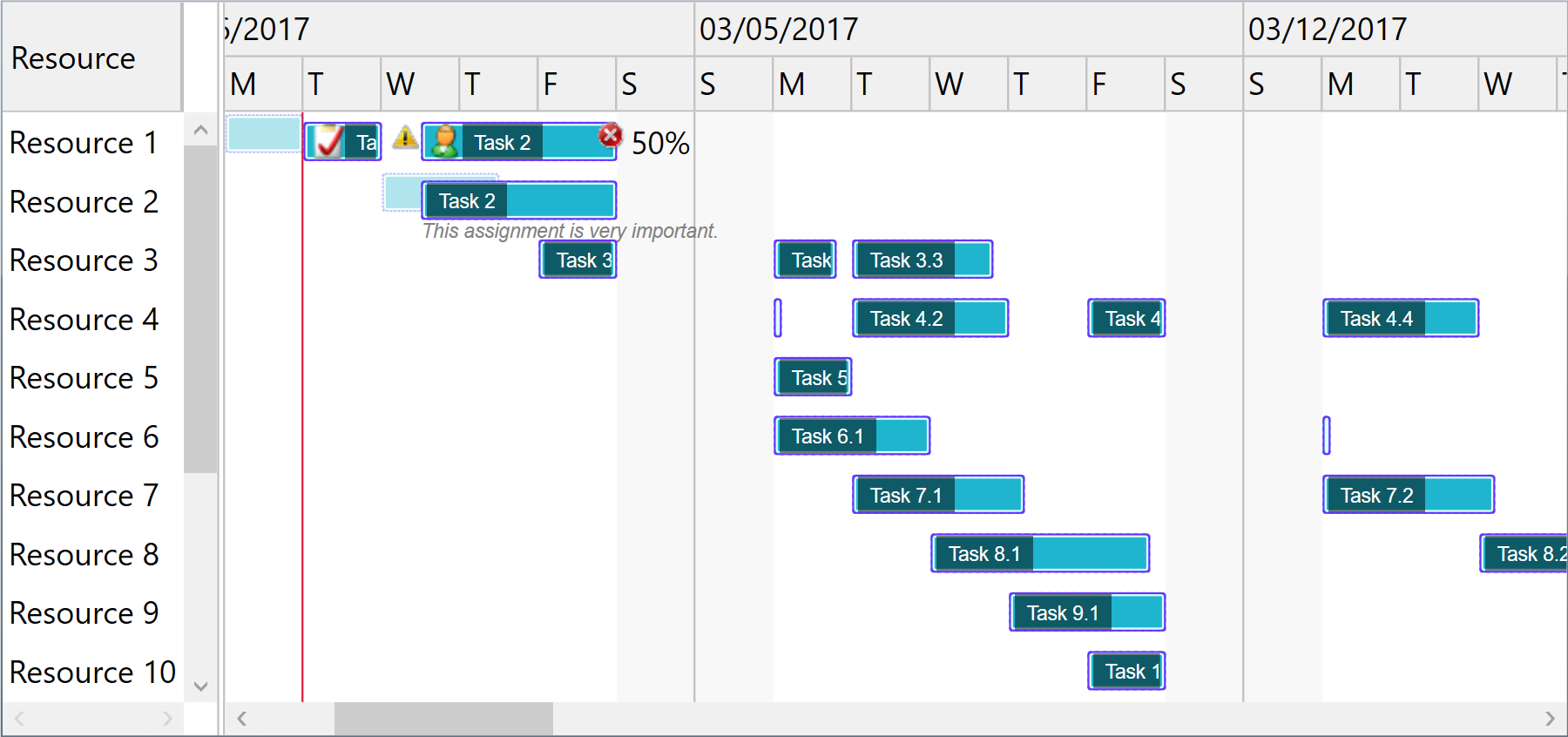Click the red error badge on Task 2
This screenshot has height=737, width=1568.
tap(611, 135)
